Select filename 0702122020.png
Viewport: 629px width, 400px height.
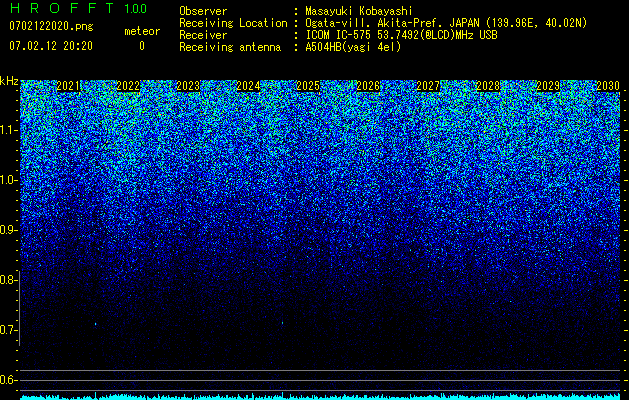point(51,27)
